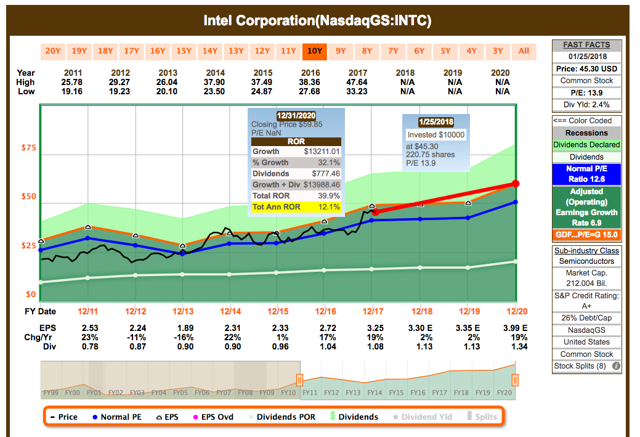Click the Normal P/E Ratio 12.6 box

tap(587, 174)
